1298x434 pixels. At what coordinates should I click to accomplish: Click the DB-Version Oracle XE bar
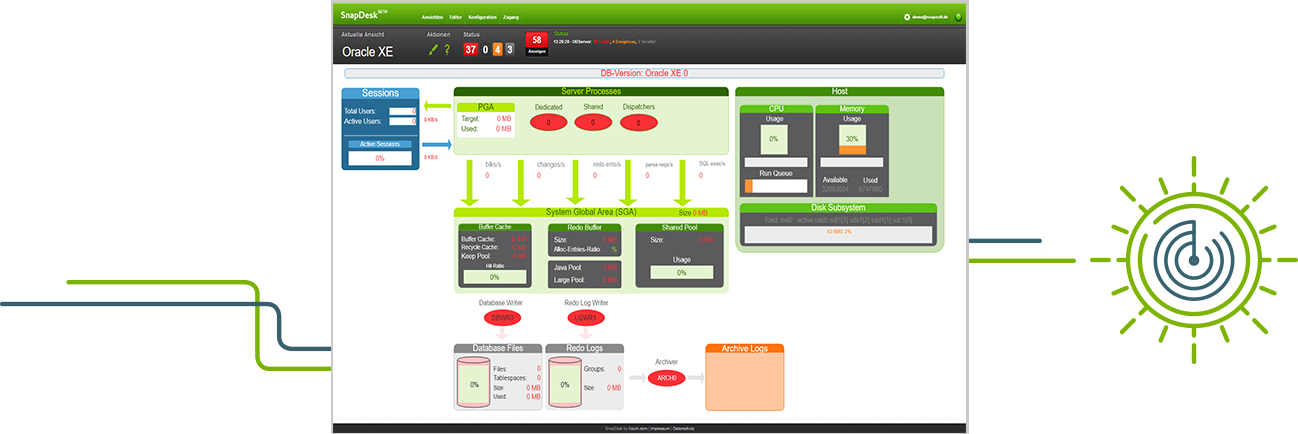click(x=644, y=73)
